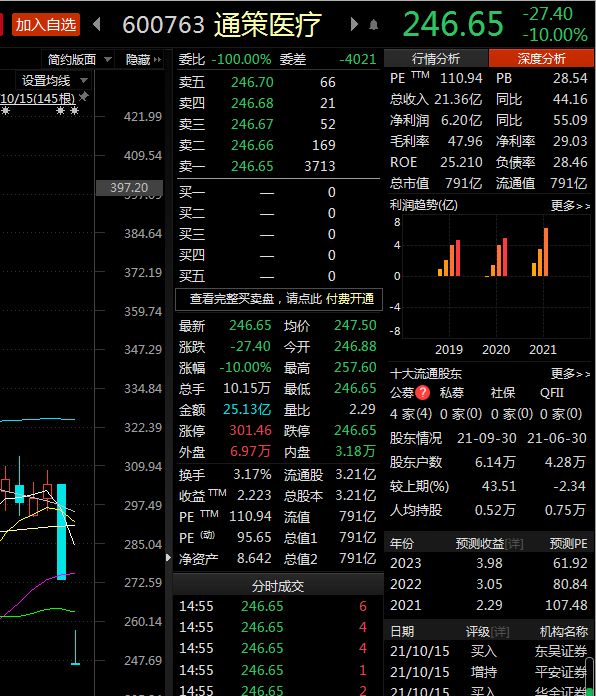The height and width of the screenshot is (696, 596).
Task: Click the red question mark by 公募
Action: coord(423,392)
